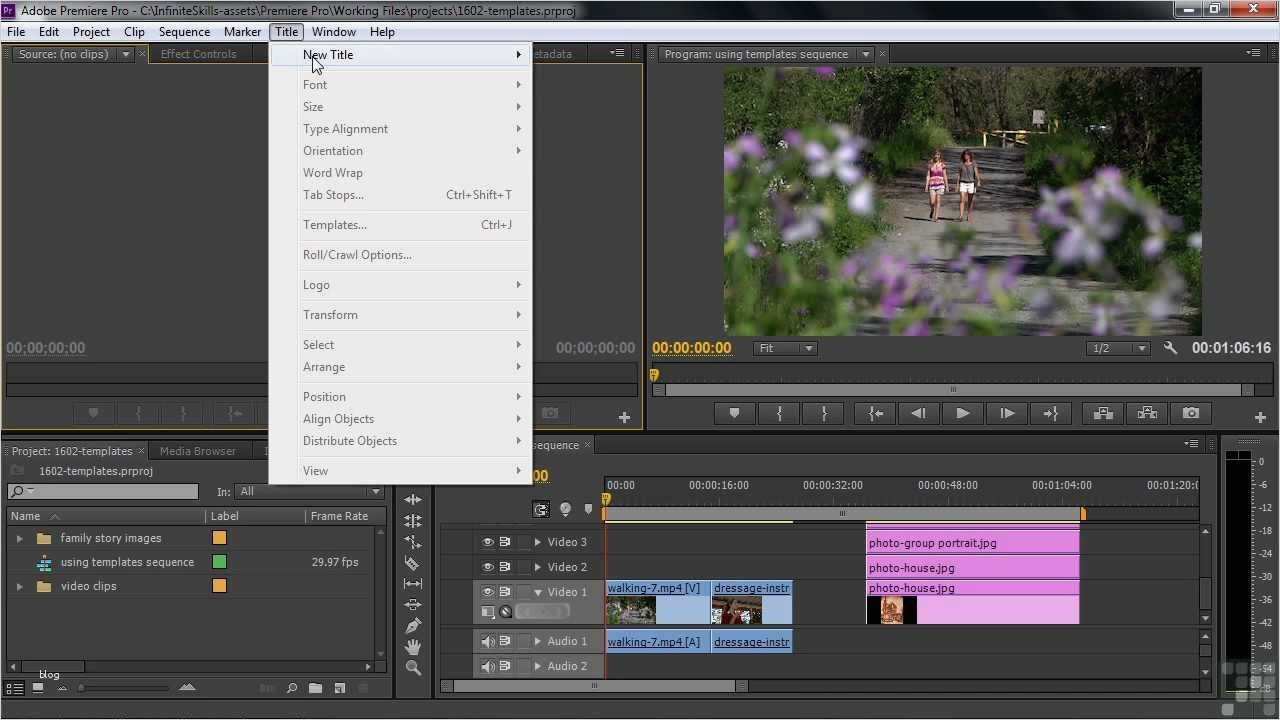1280x720 pixels.
Task: Click the Export Frame camera icon in Program monitor
Action: click(x=1191, y=413)
